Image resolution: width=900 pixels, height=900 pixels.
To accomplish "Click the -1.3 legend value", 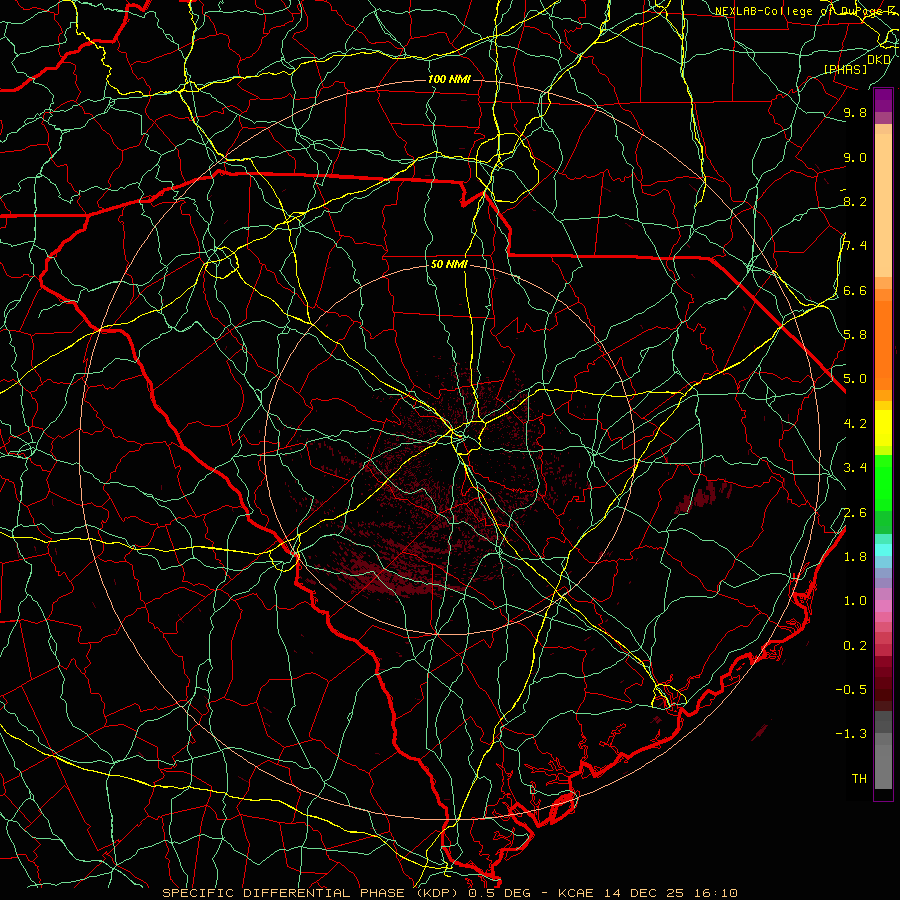I will pyautogui.click(x=851, y=734).
